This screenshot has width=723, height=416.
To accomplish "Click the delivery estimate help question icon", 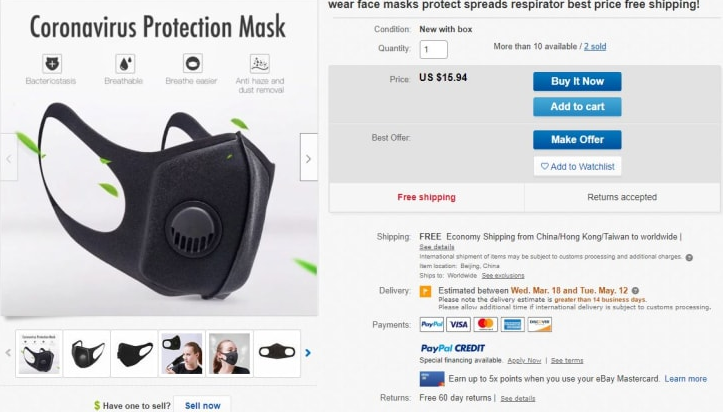I will [x=635, y=291].
